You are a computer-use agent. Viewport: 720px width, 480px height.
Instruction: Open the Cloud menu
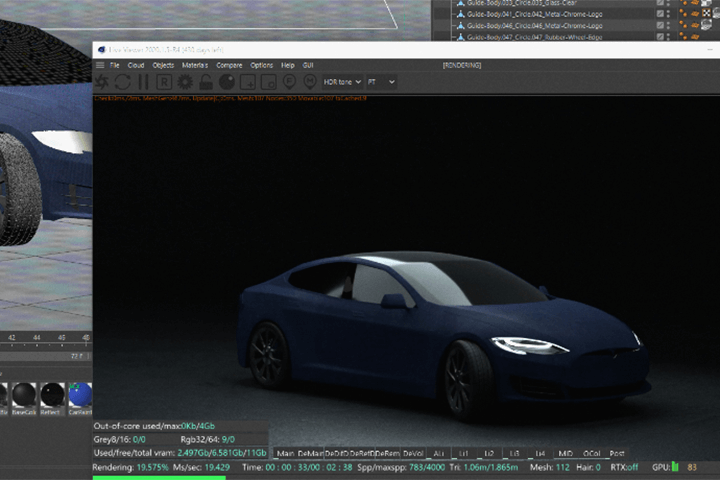coord(135,65)
